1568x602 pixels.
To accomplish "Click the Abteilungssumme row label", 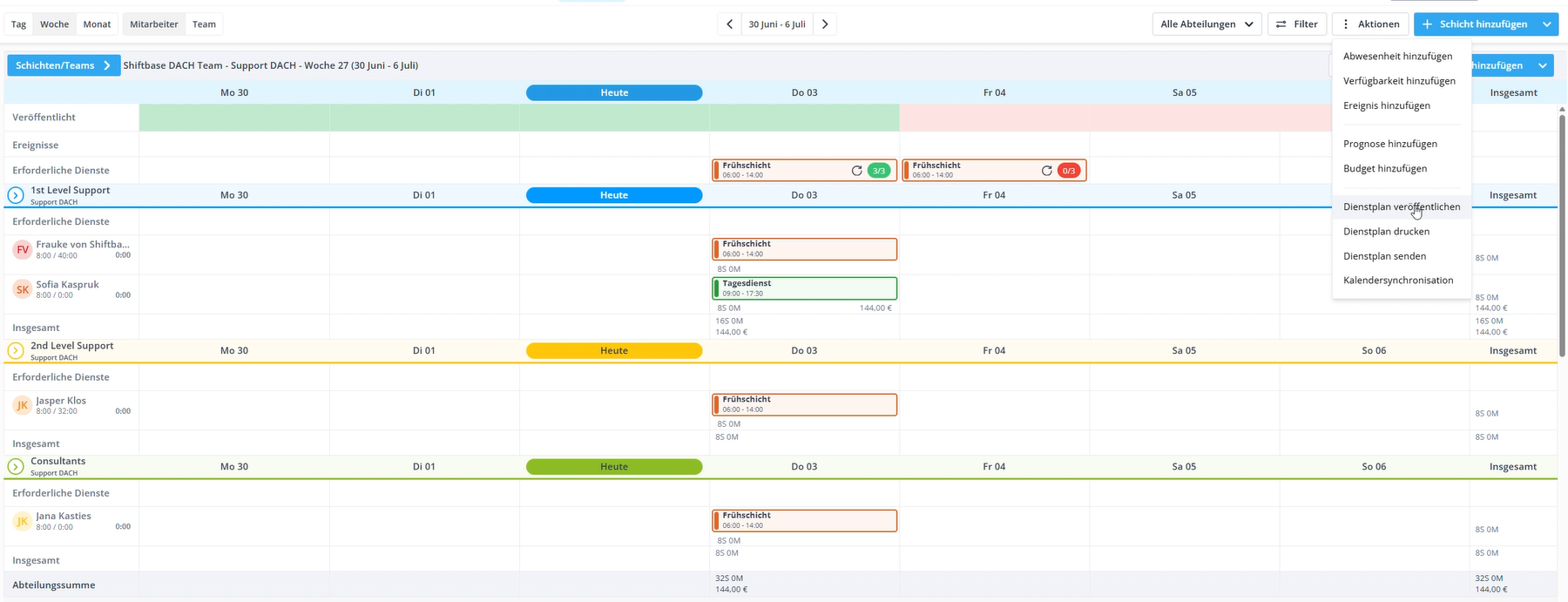I will [54, 585].
